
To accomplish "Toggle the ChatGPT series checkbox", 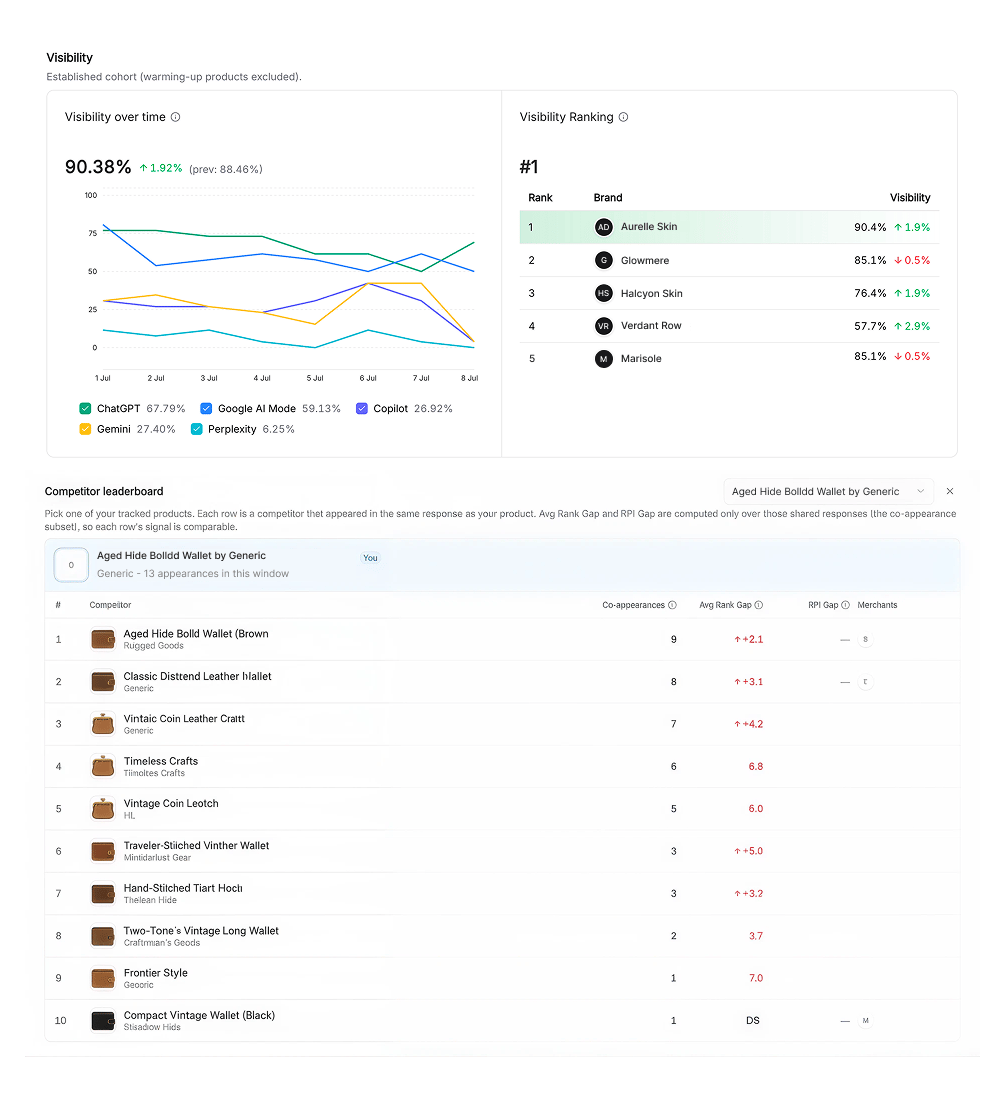I will pos(85,409).
